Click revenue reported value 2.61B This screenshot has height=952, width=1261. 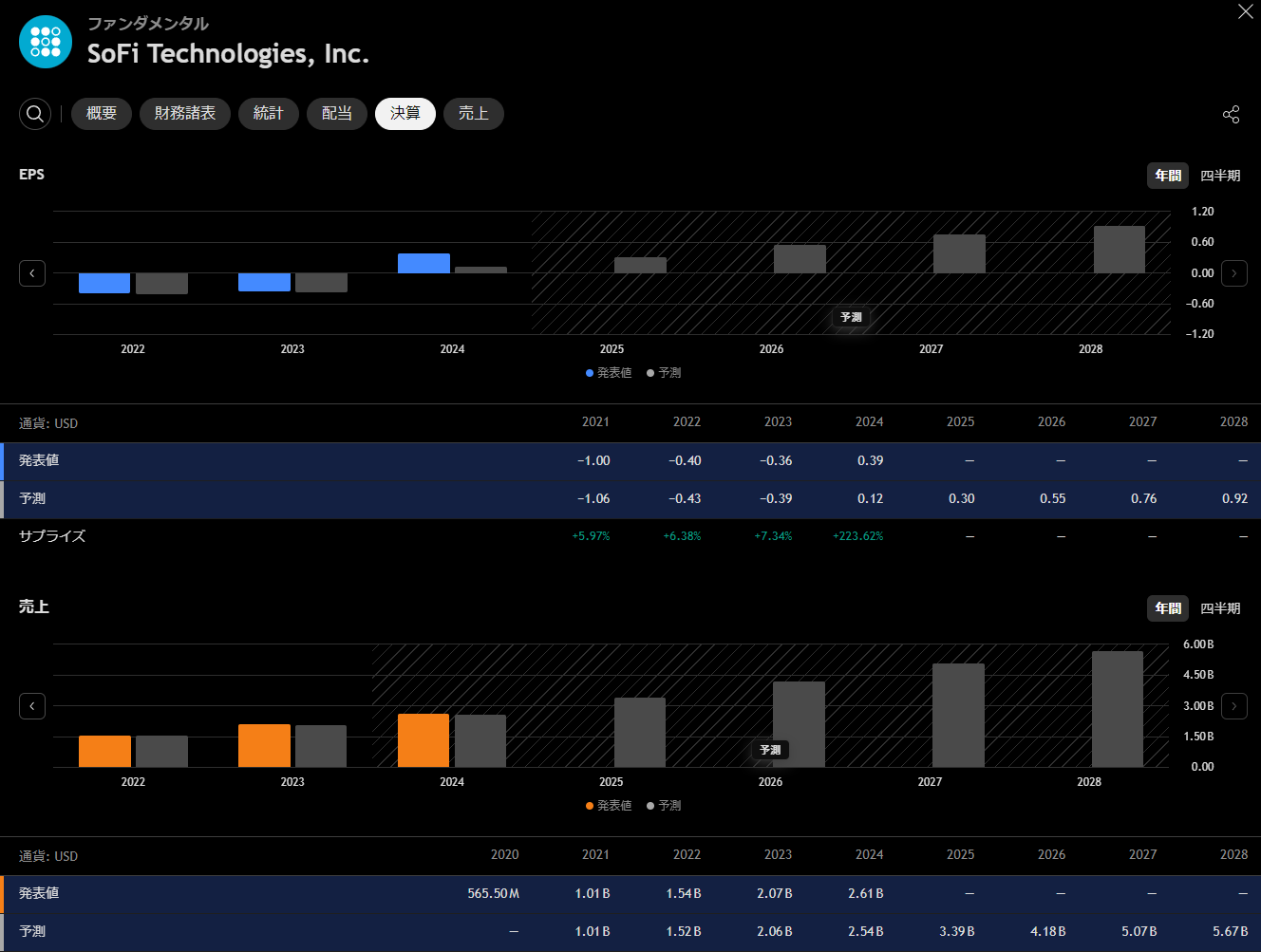click(x=866, y=893)
